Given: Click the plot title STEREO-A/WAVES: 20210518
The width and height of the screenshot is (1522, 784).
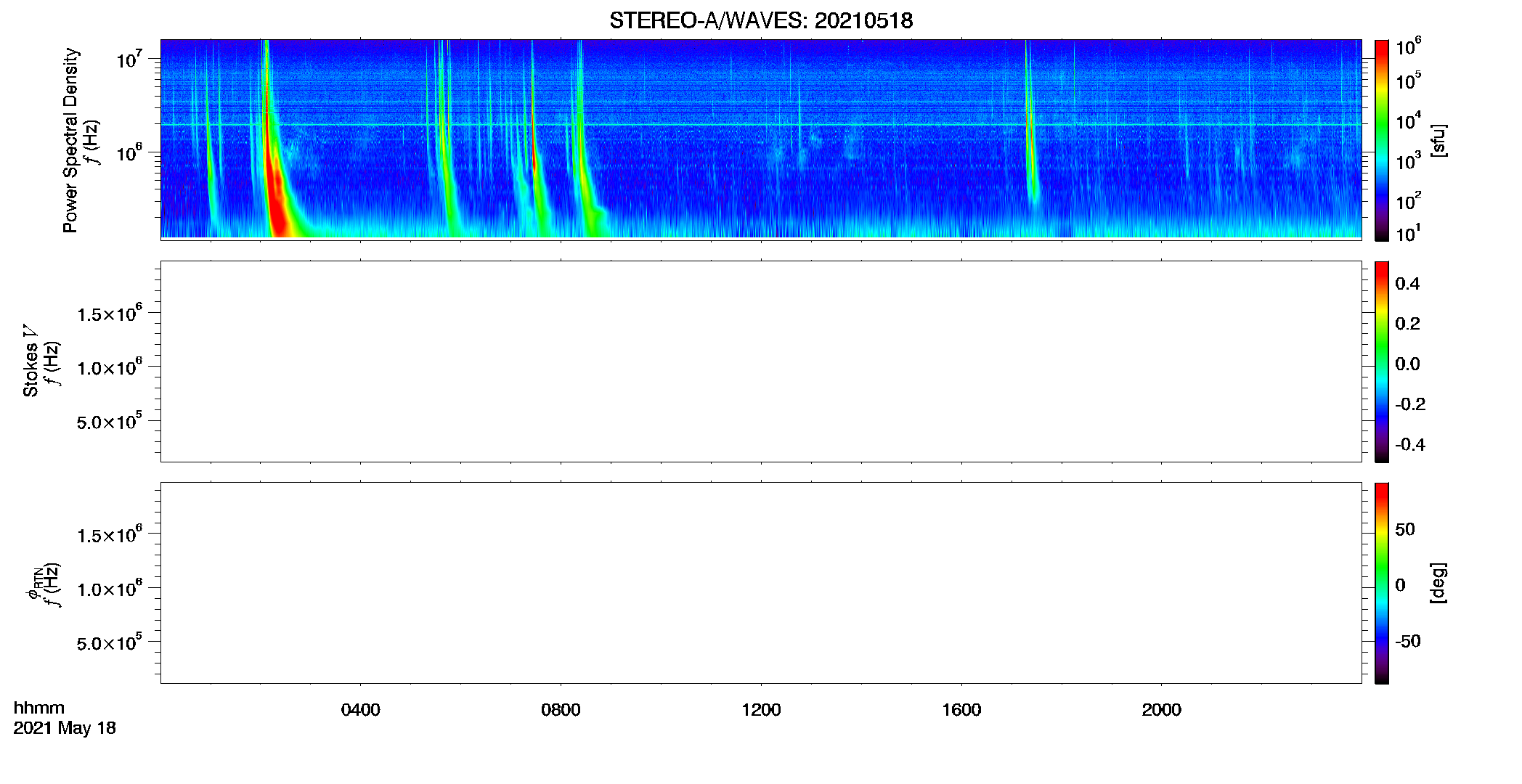Looking at the screenshot, I should (761, 20).
